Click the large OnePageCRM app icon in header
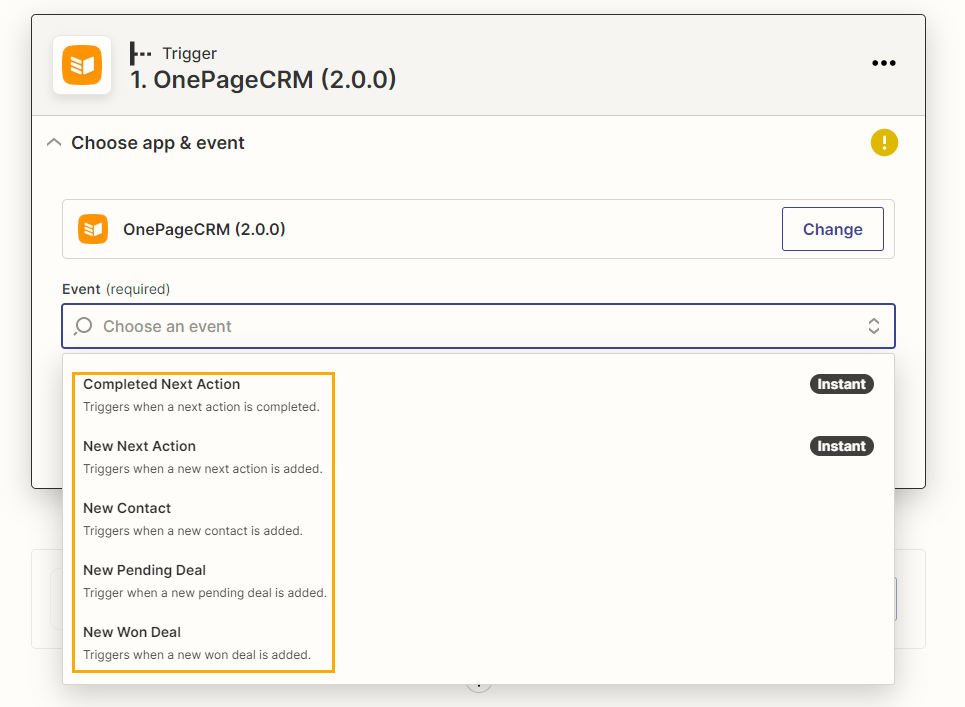 point(82,65)
